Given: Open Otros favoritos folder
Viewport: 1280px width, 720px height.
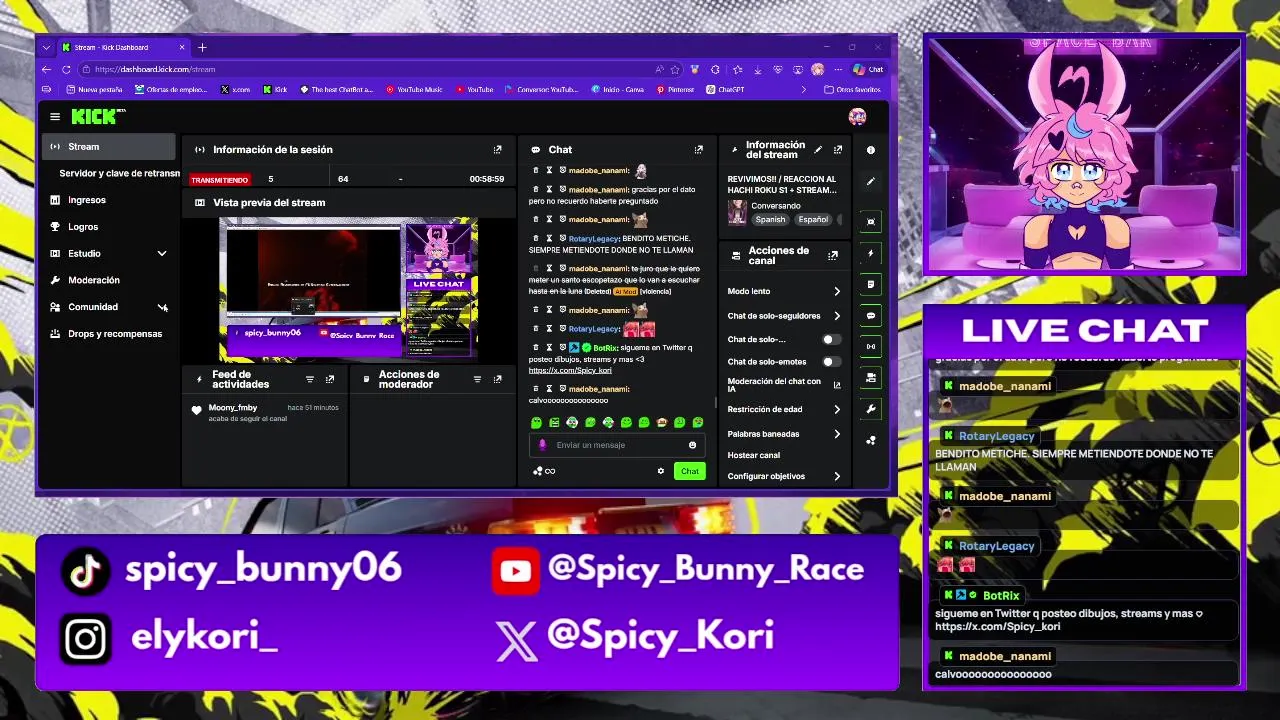Looking at the screenshot, I should 852,89.
